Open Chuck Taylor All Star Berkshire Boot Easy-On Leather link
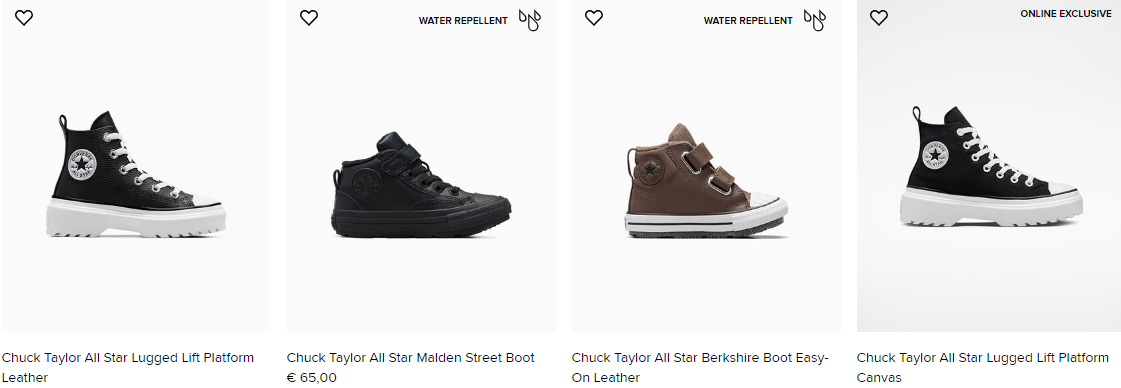The image size is (1121, 388). 700,367
